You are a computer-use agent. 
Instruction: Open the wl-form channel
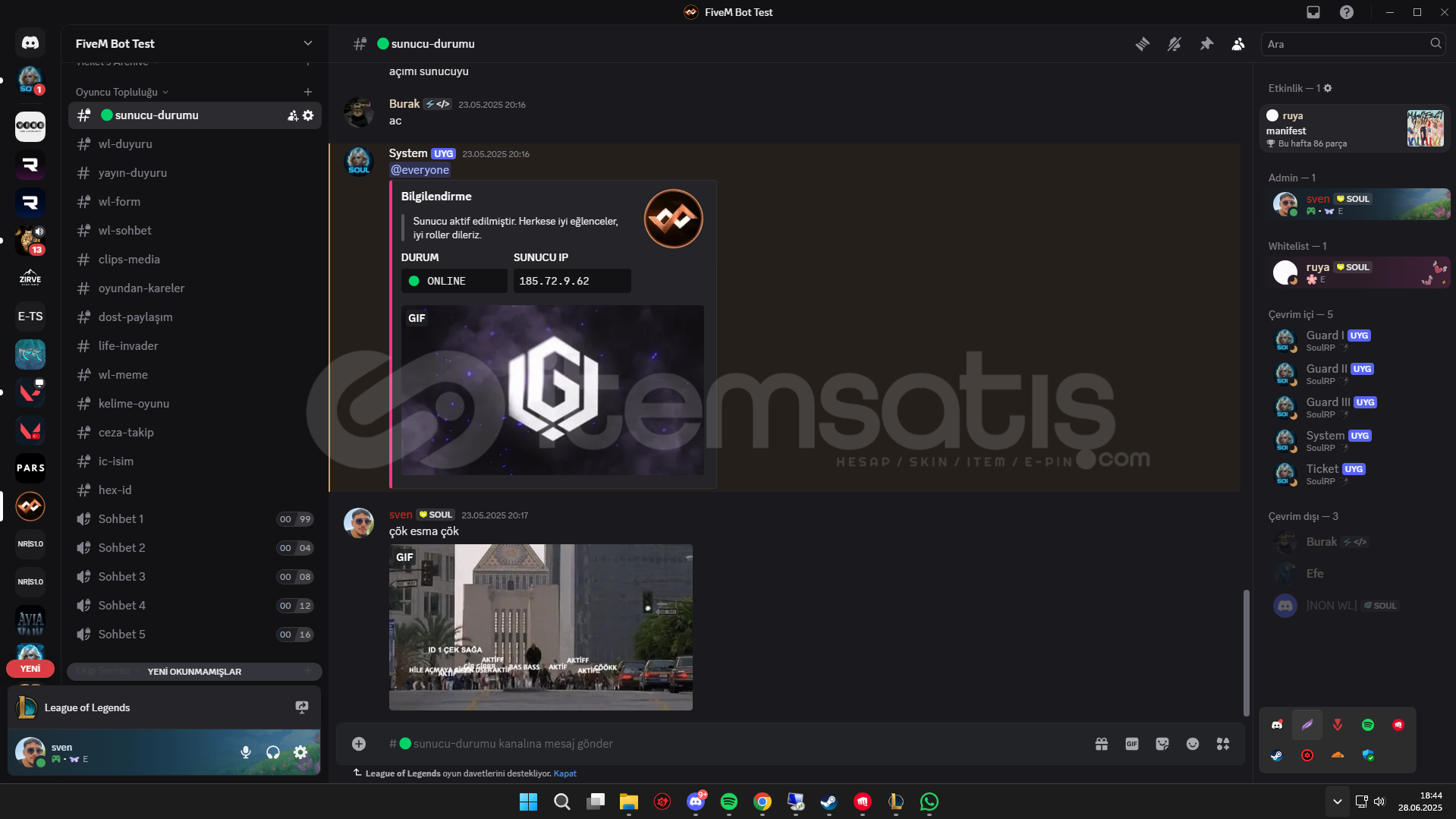[195, 202]
